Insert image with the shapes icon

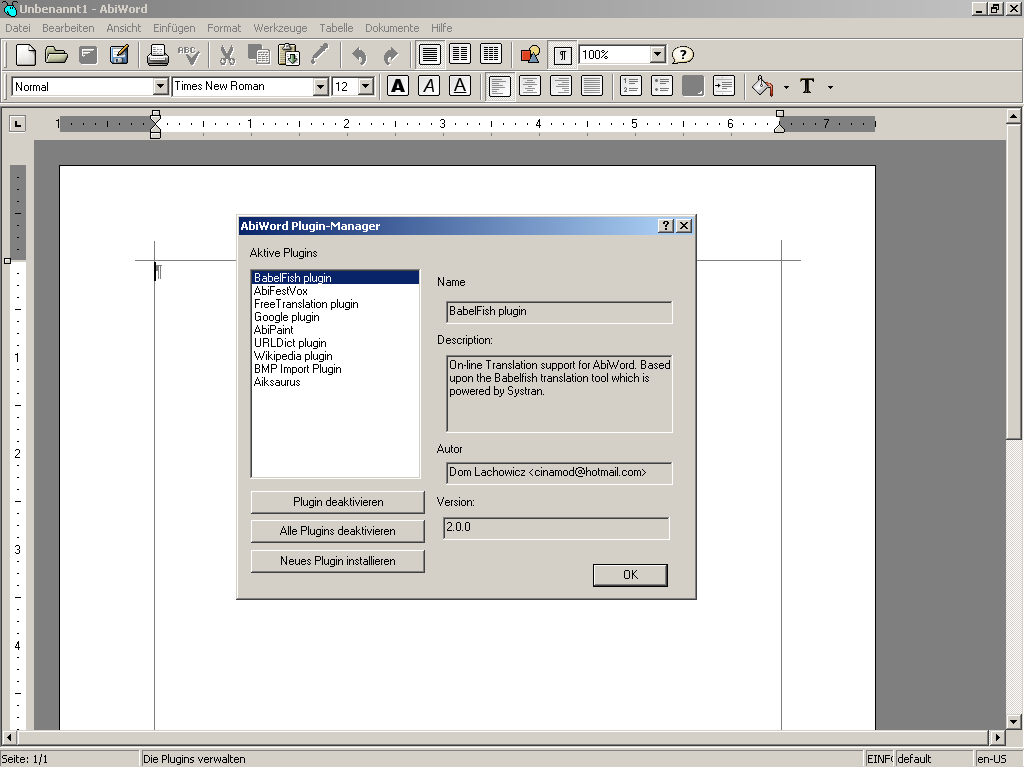point(530,55)
